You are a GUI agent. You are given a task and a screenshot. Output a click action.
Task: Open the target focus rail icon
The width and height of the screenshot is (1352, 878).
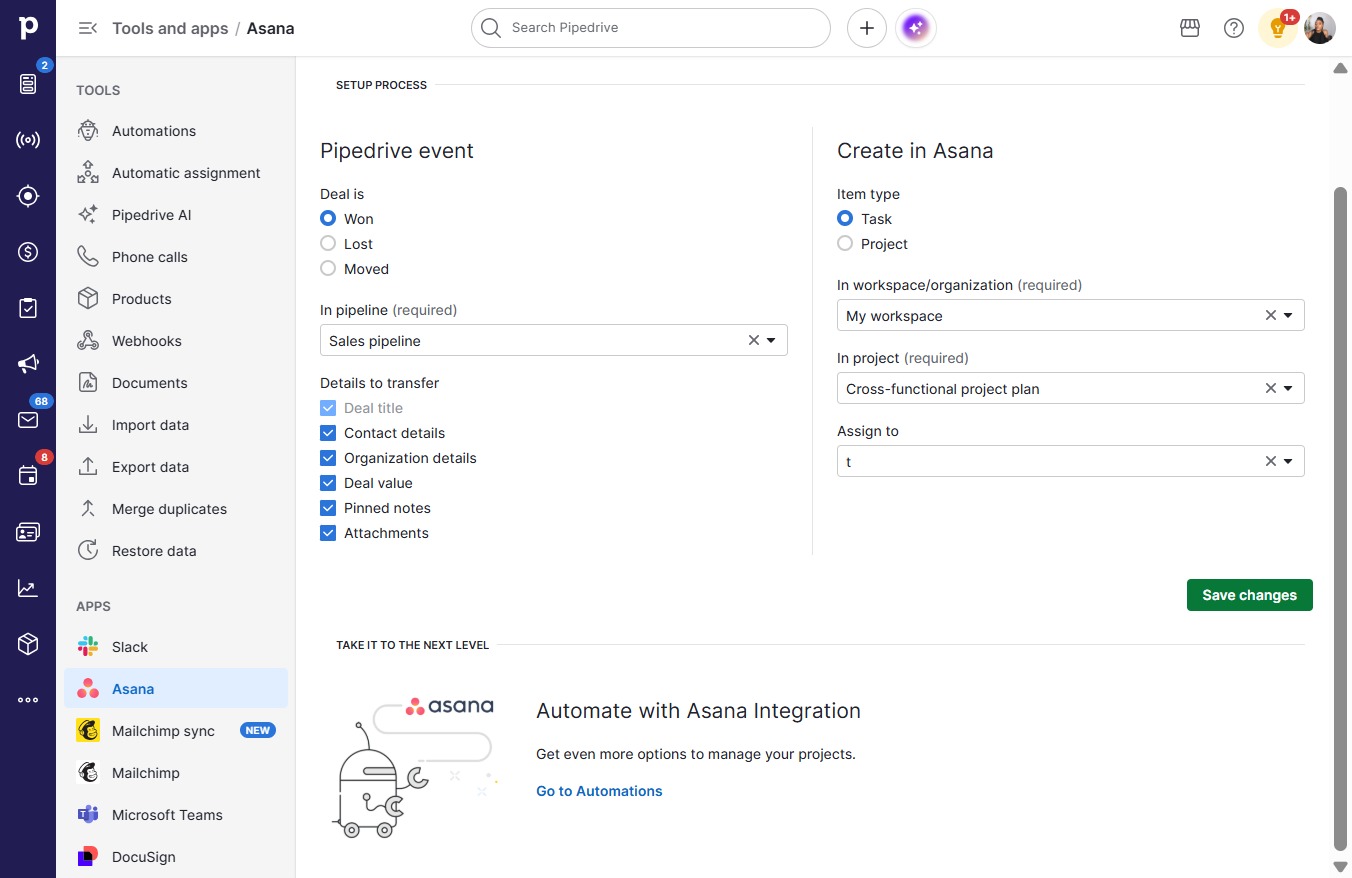point(28,196)
